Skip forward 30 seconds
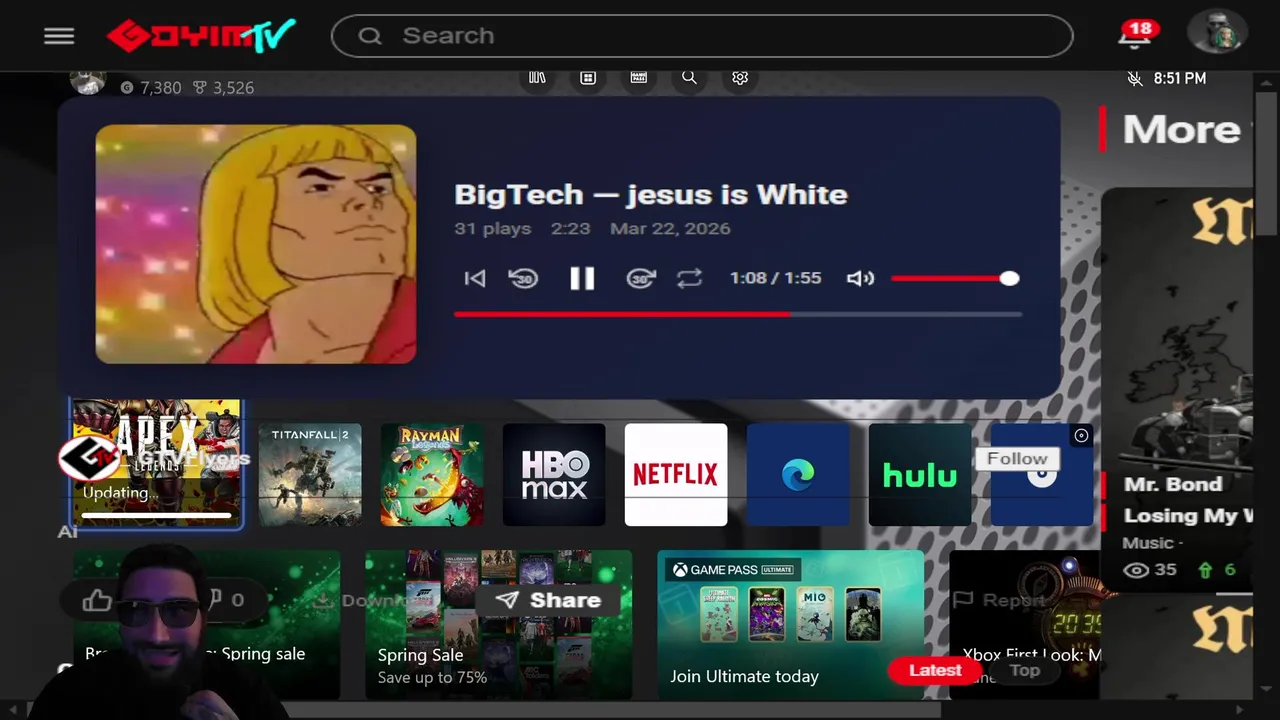This screenshot has height=720, width=1280. pyautogui.click(x=641, y=279)
